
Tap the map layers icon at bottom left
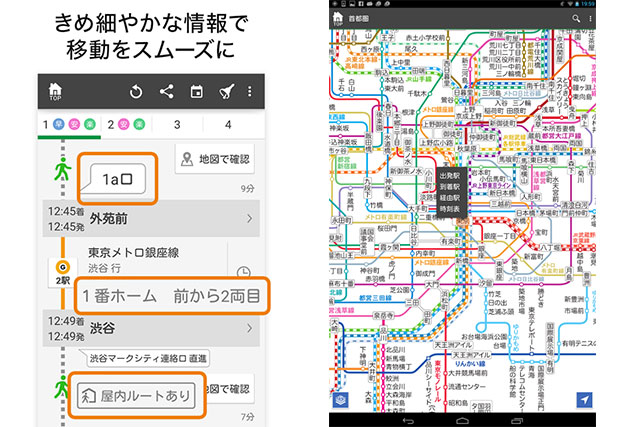tap(340, 400)
